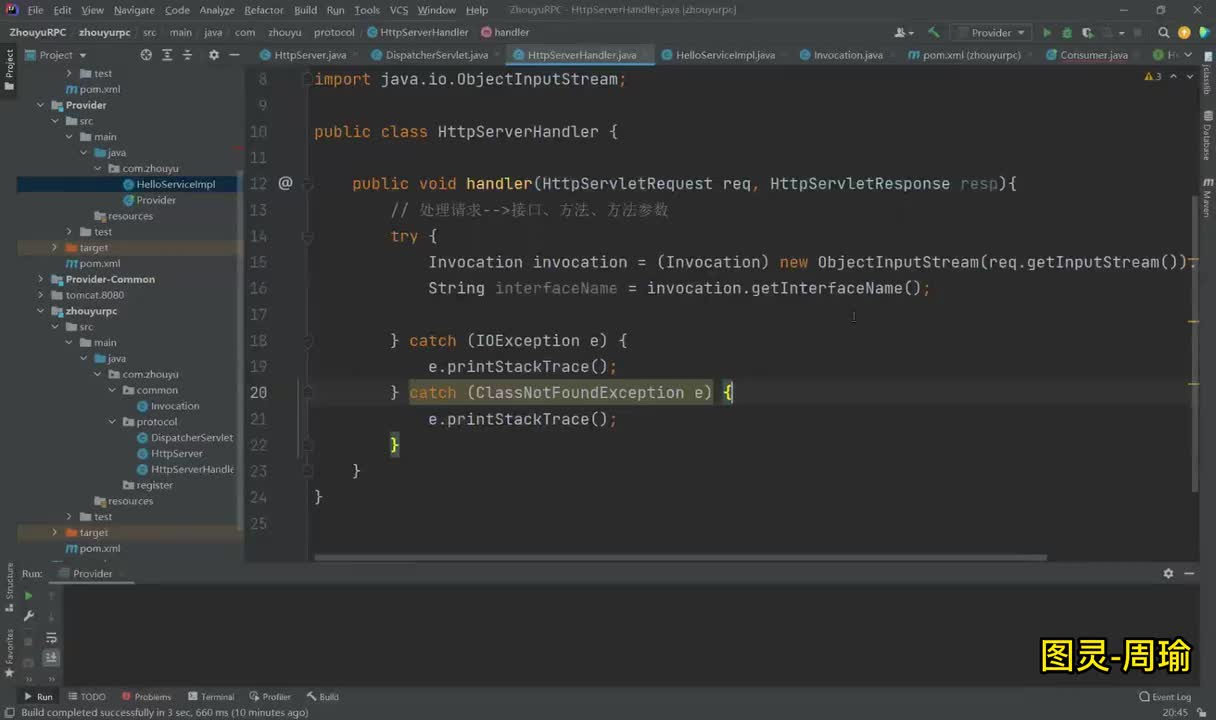Click the Debug bug icon in toolbar
This screenshot has height=720, width=1216.
coord(1067,33)
